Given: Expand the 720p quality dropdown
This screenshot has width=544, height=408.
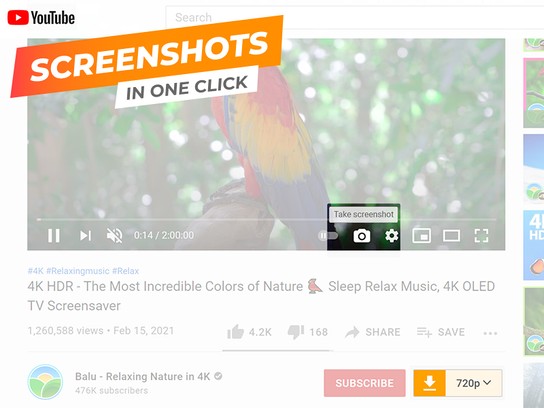Looking at the screenshot, I should click(474, 383).
